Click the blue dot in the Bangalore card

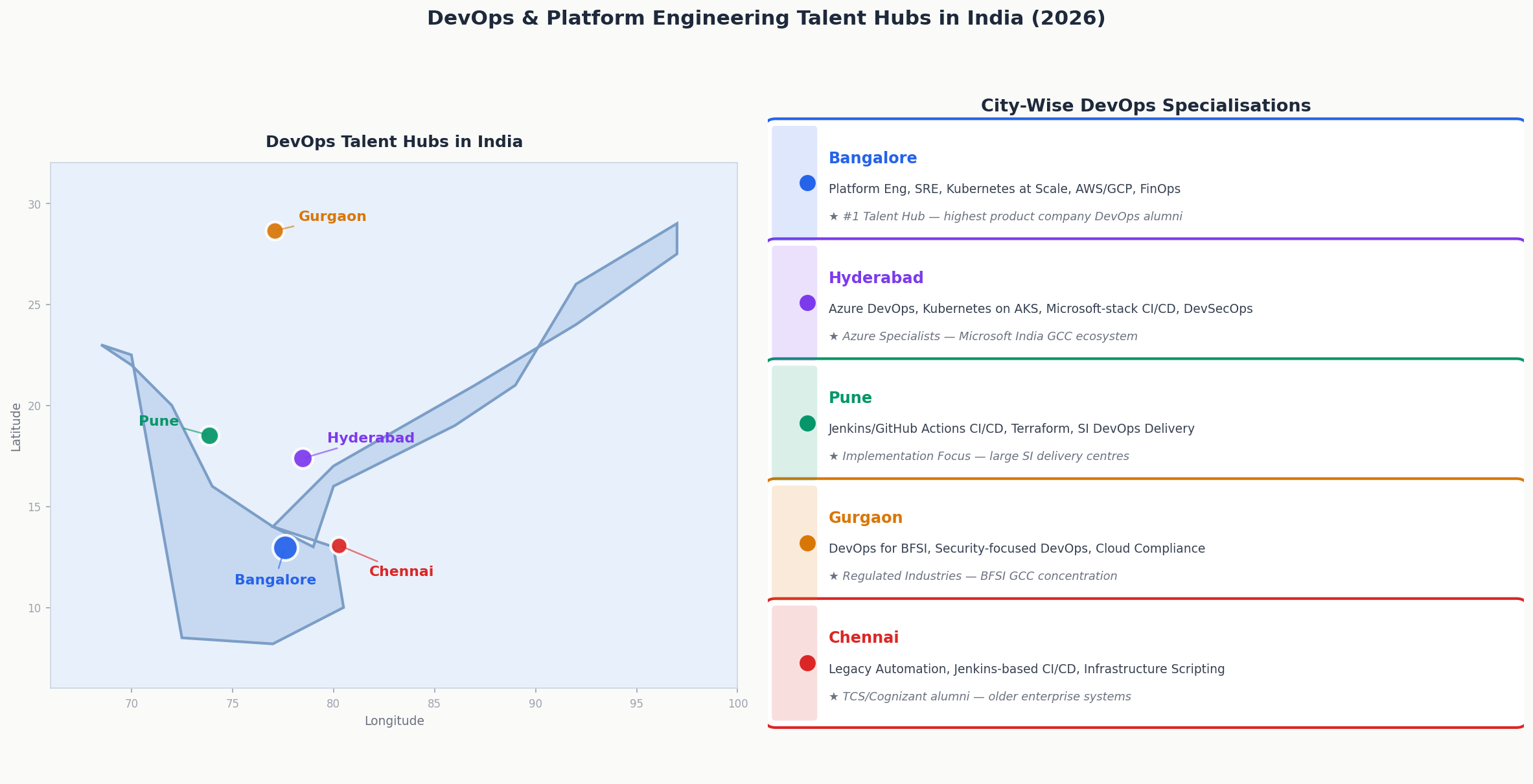click(x=807, y=183)
